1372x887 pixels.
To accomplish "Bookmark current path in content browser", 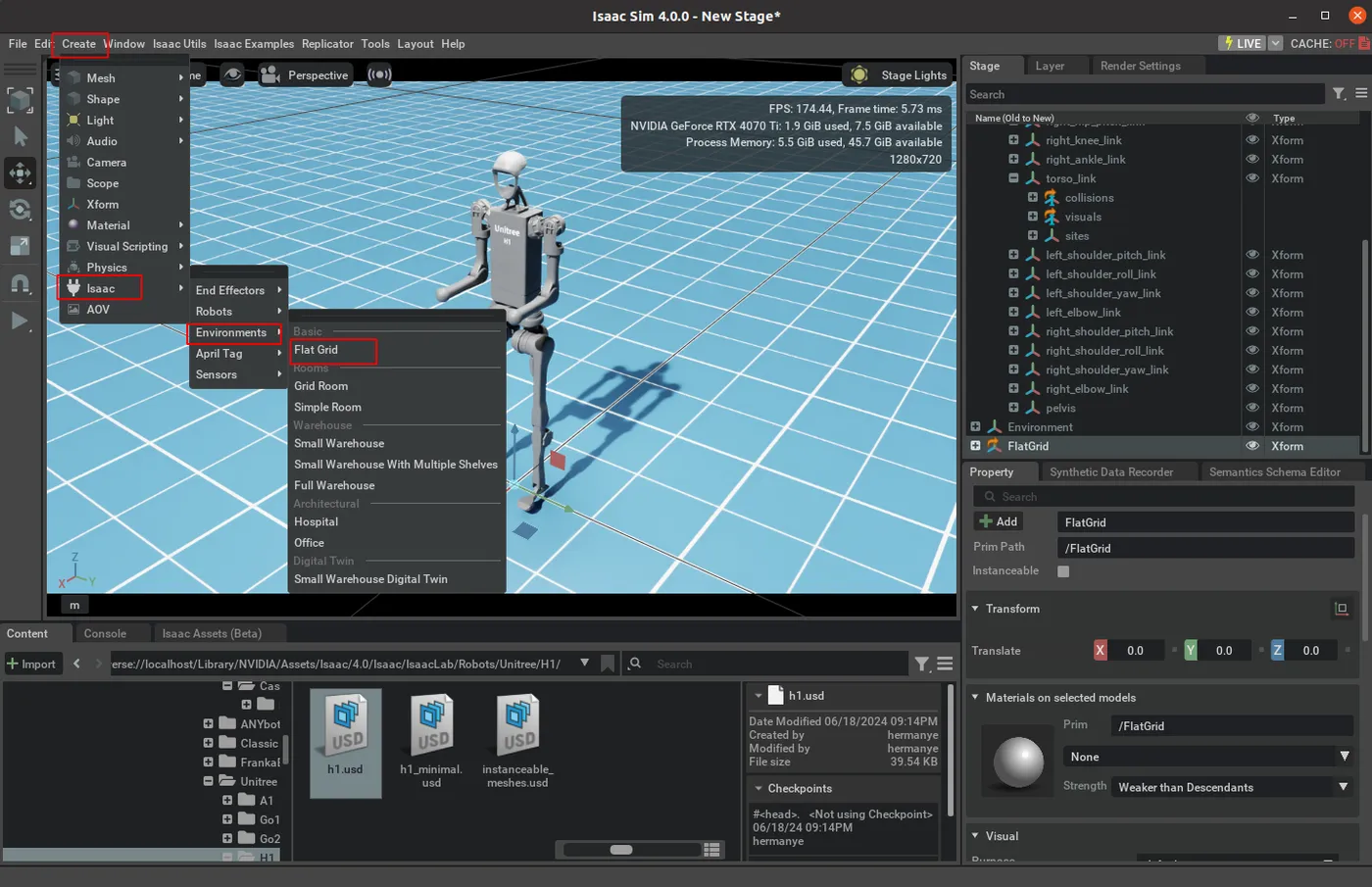I will pyautogui.click(x=608, y=664).
